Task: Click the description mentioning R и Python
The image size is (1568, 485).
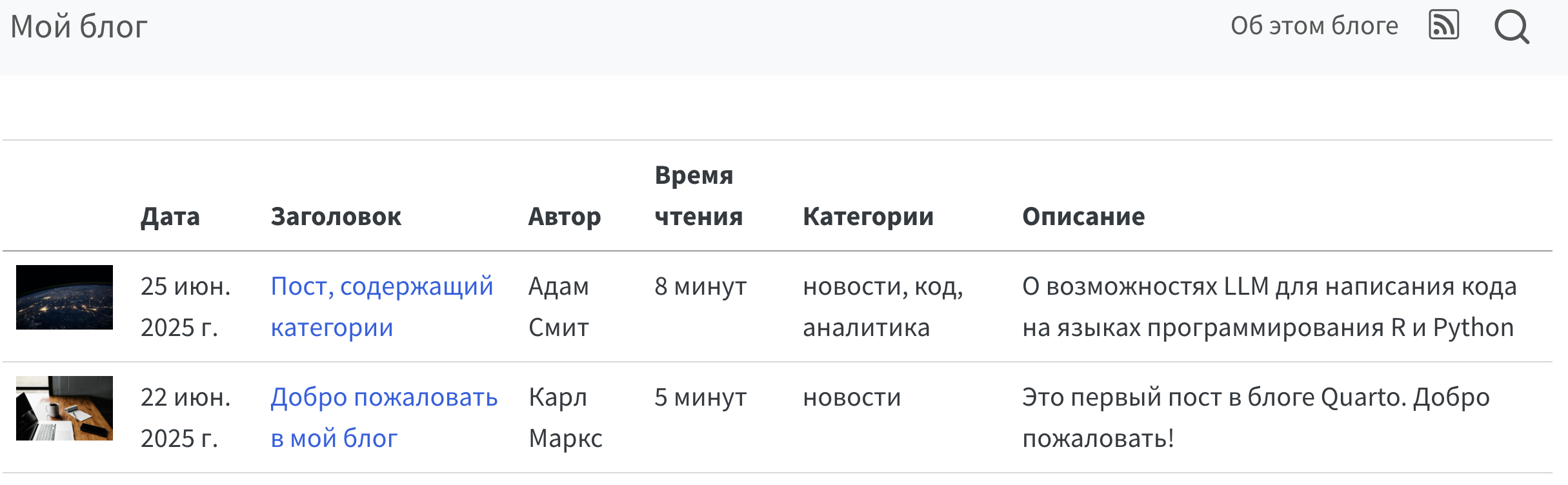Action: 1268,306
